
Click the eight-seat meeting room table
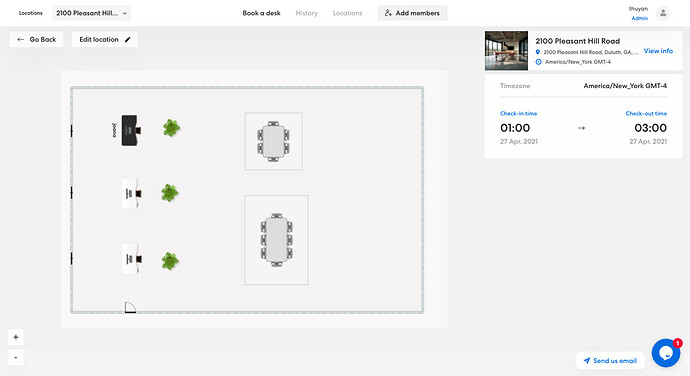tap(276, 240)
